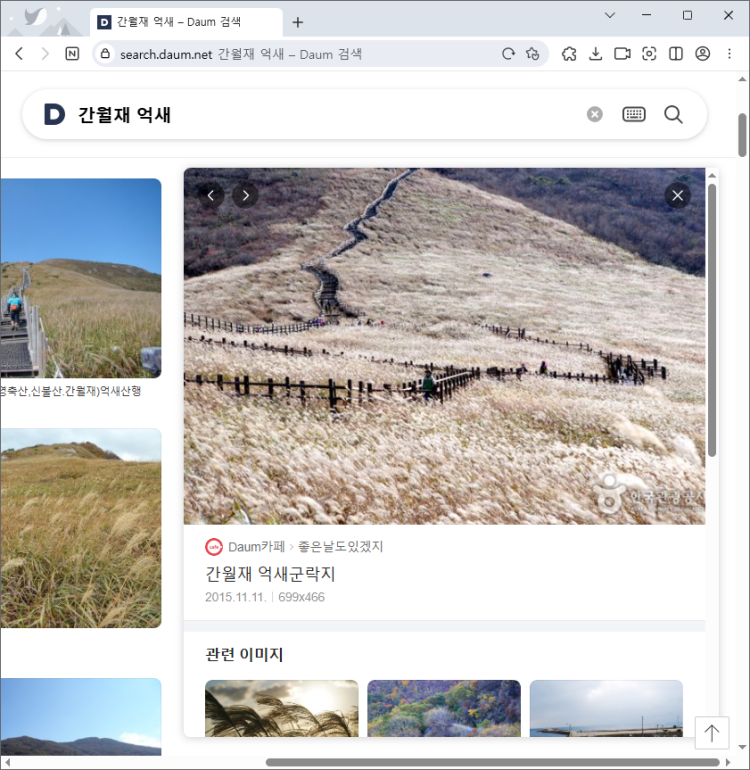Viewport: 750px width, 770px height.
Task: Close the image preview panel
Action: tap(678, 195)
